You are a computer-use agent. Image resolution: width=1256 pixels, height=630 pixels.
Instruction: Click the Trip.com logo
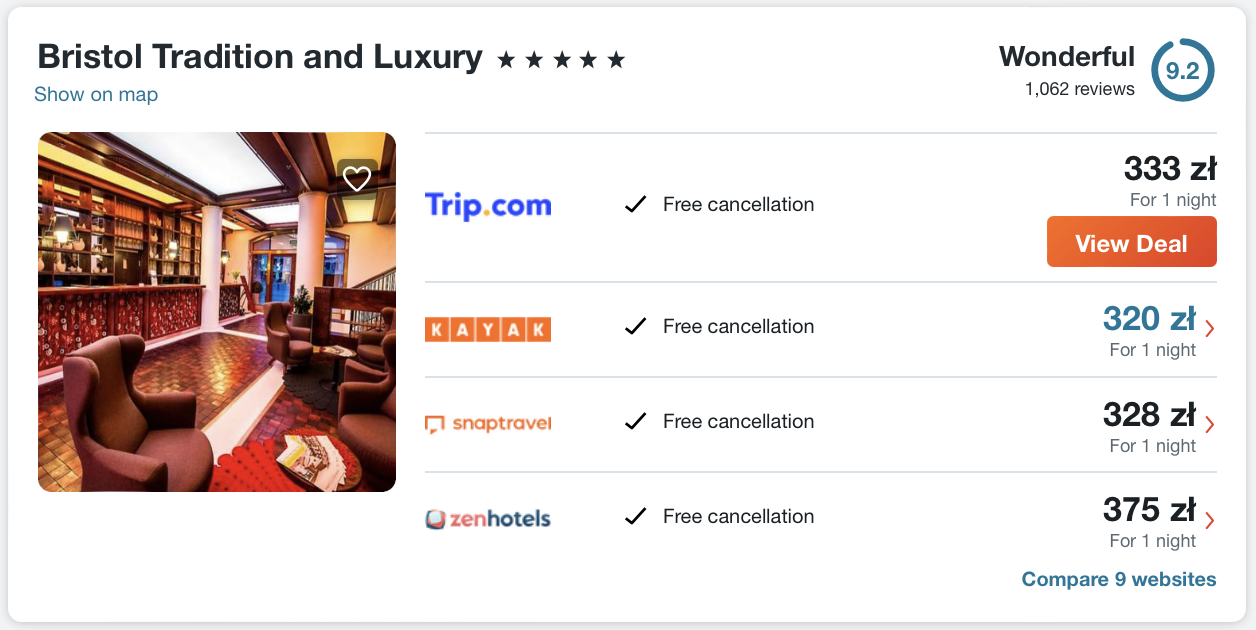(x=488, y=205)
